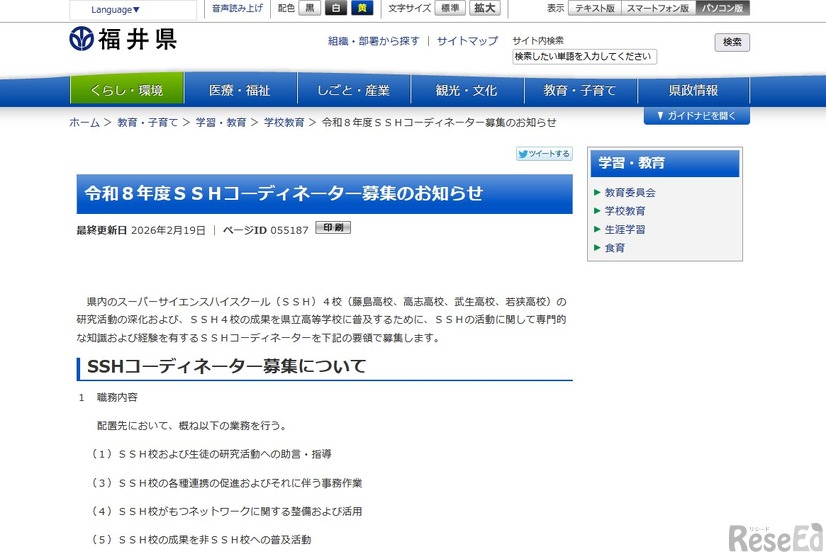Click item (5) 非SSH校への普及活動

tap(200, 540)
